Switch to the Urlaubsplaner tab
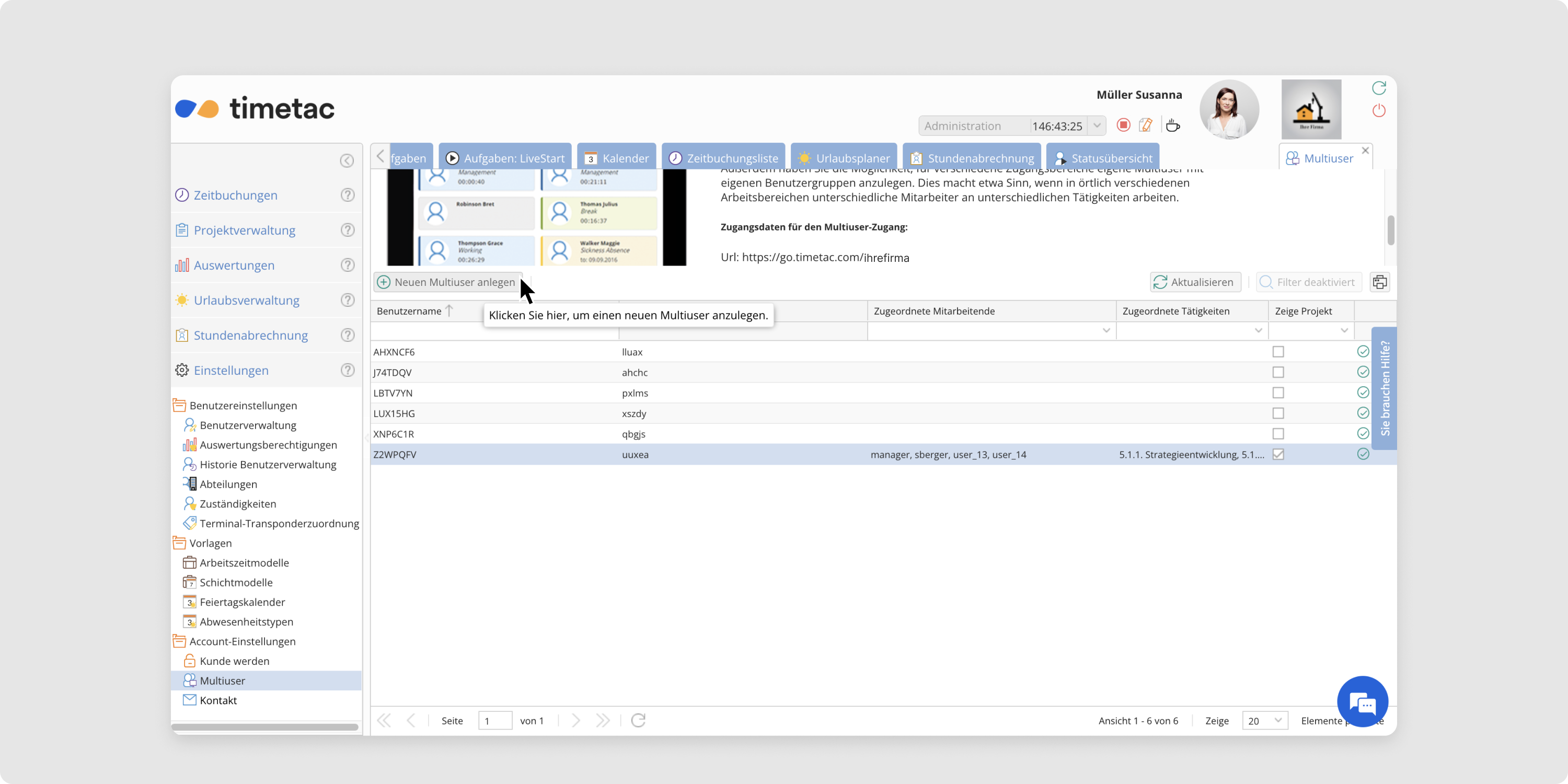The height and width of the screenshot is (784, 1568). (x=844, y=158)
